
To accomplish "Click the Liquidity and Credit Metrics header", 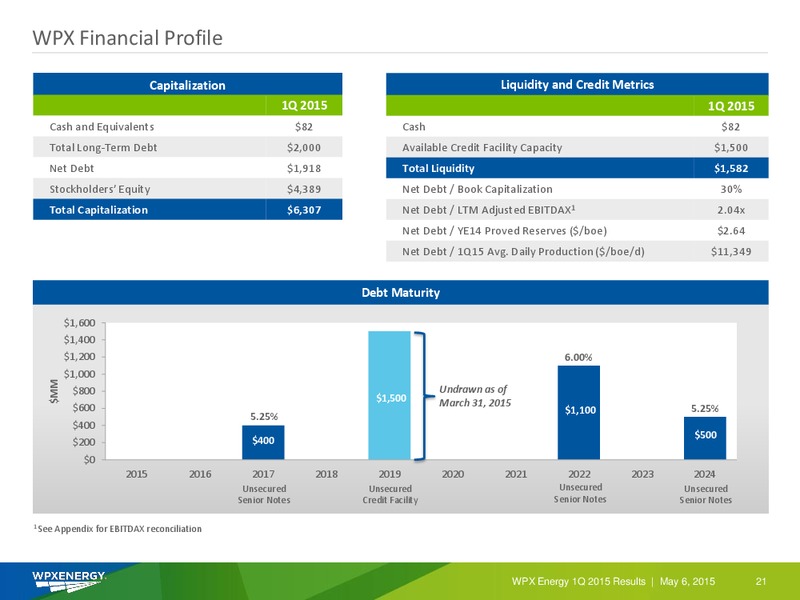I will coord(577,84).
